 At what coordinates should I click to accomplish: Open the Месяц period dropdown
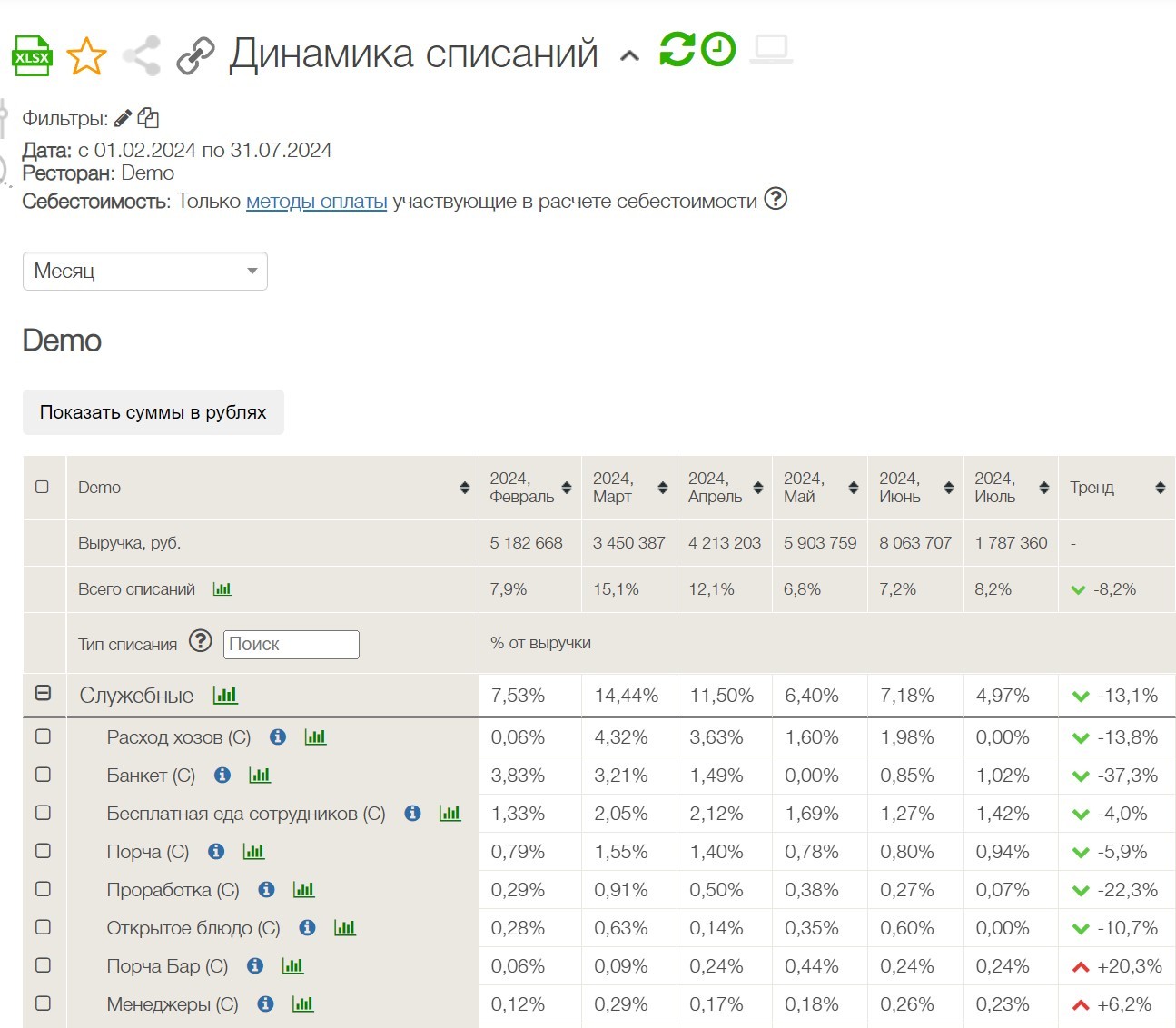[x=144, y=271]
